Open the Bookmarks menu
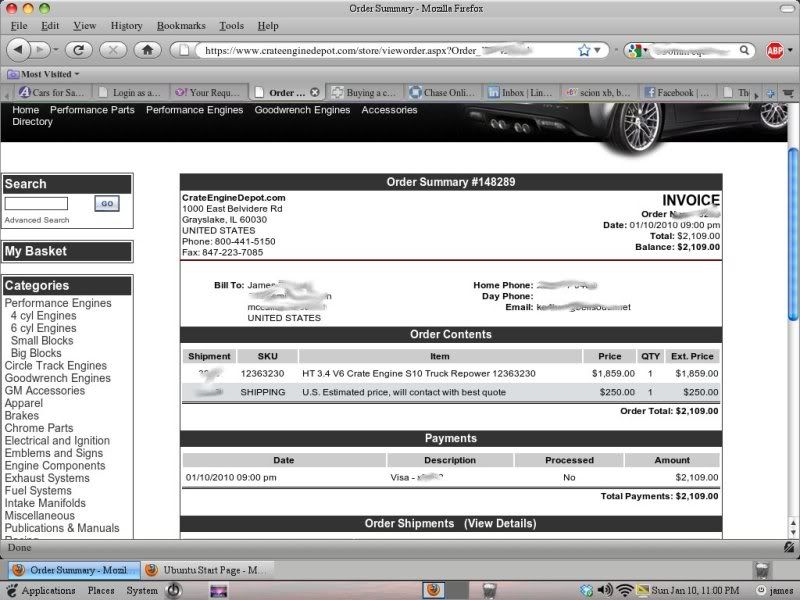 181,26
